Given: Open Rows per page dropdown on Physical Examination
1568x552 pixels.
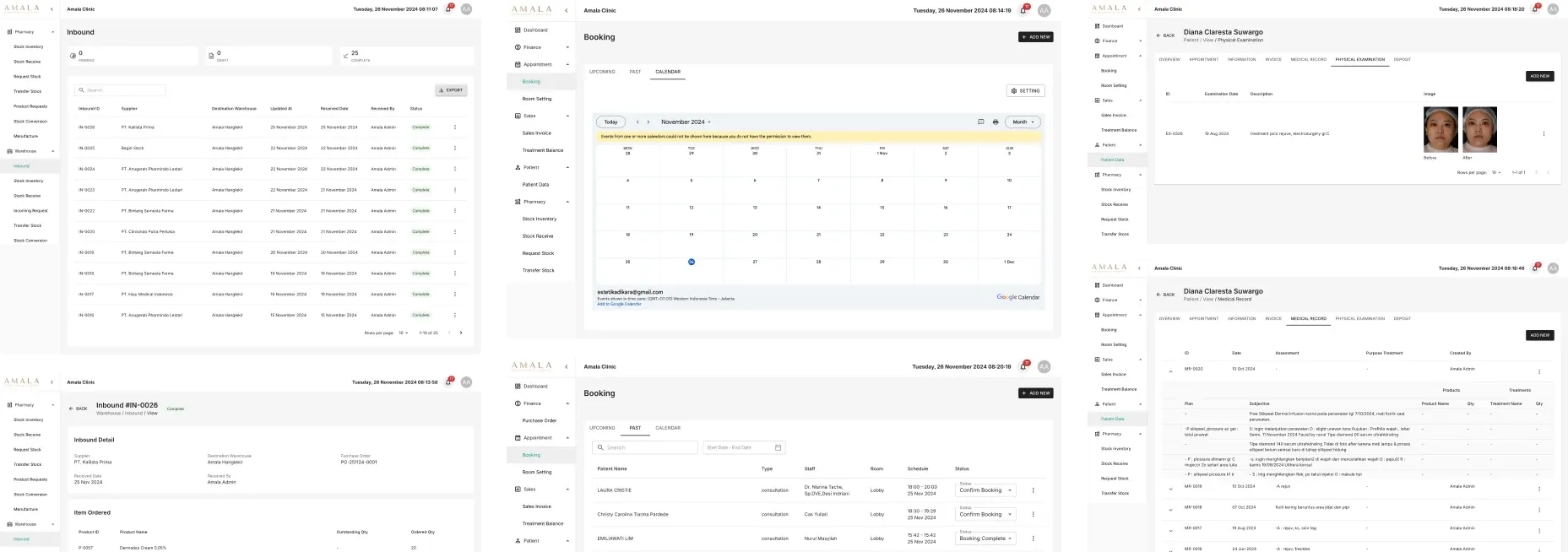Looking at the screenshot, I should click(1495, 172).
